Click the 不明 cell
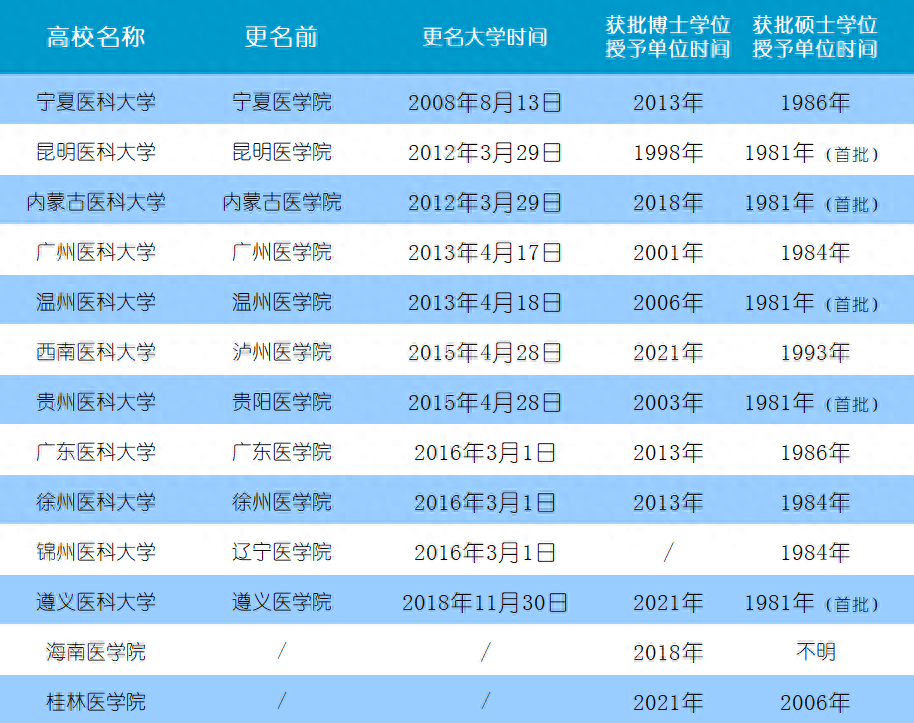The height and width of the screenshot is (723, 914). point(815,652)
